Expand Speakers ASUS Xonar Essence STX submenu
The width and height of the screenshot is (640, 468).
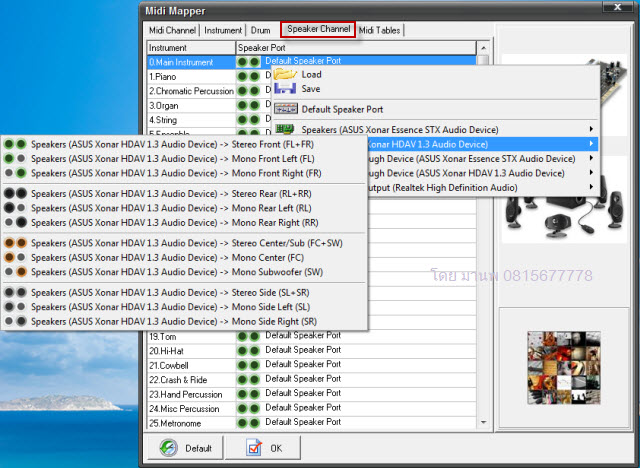(591, 129)
